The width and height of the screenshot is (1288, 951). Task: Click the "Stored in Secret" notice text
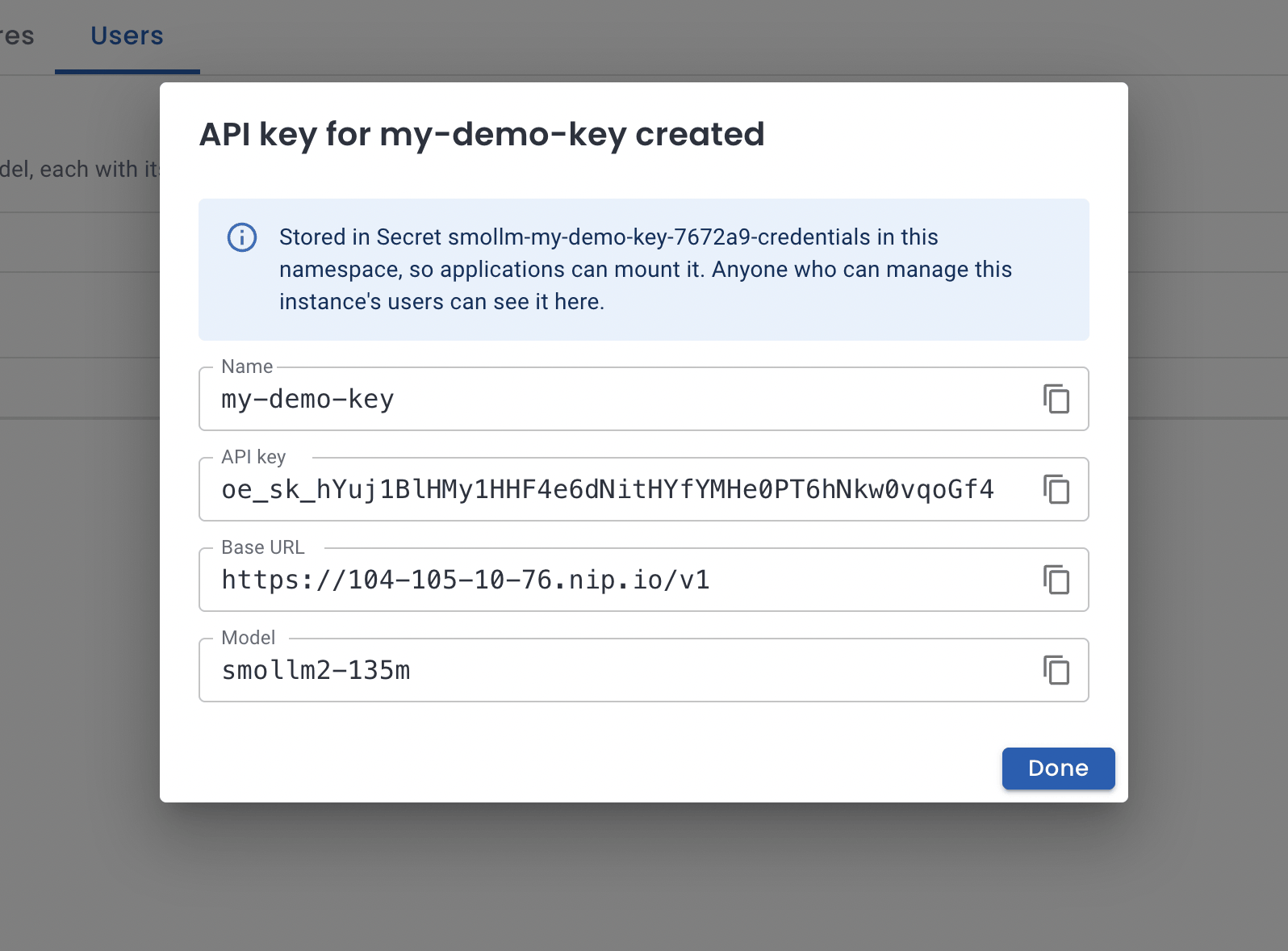[x=646, y=270]
